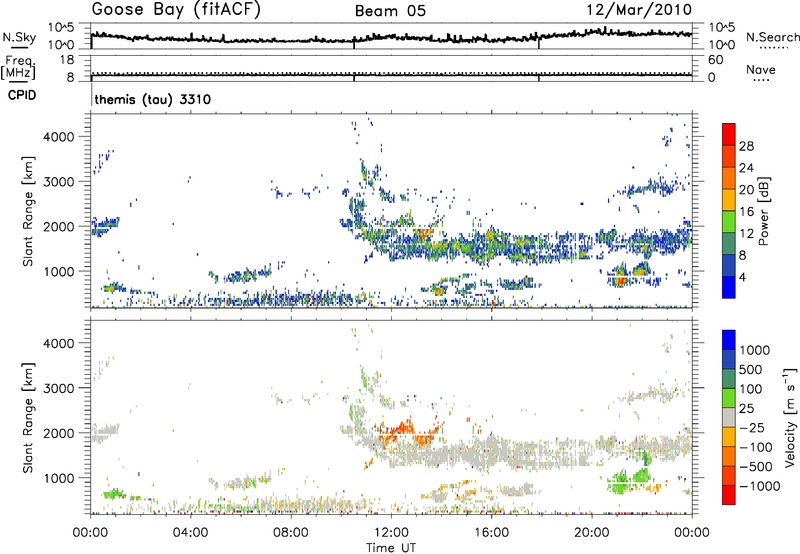Select the "Freq. [MHz]" axis label
Screen dimensions: 800x554
coord(18,68)
